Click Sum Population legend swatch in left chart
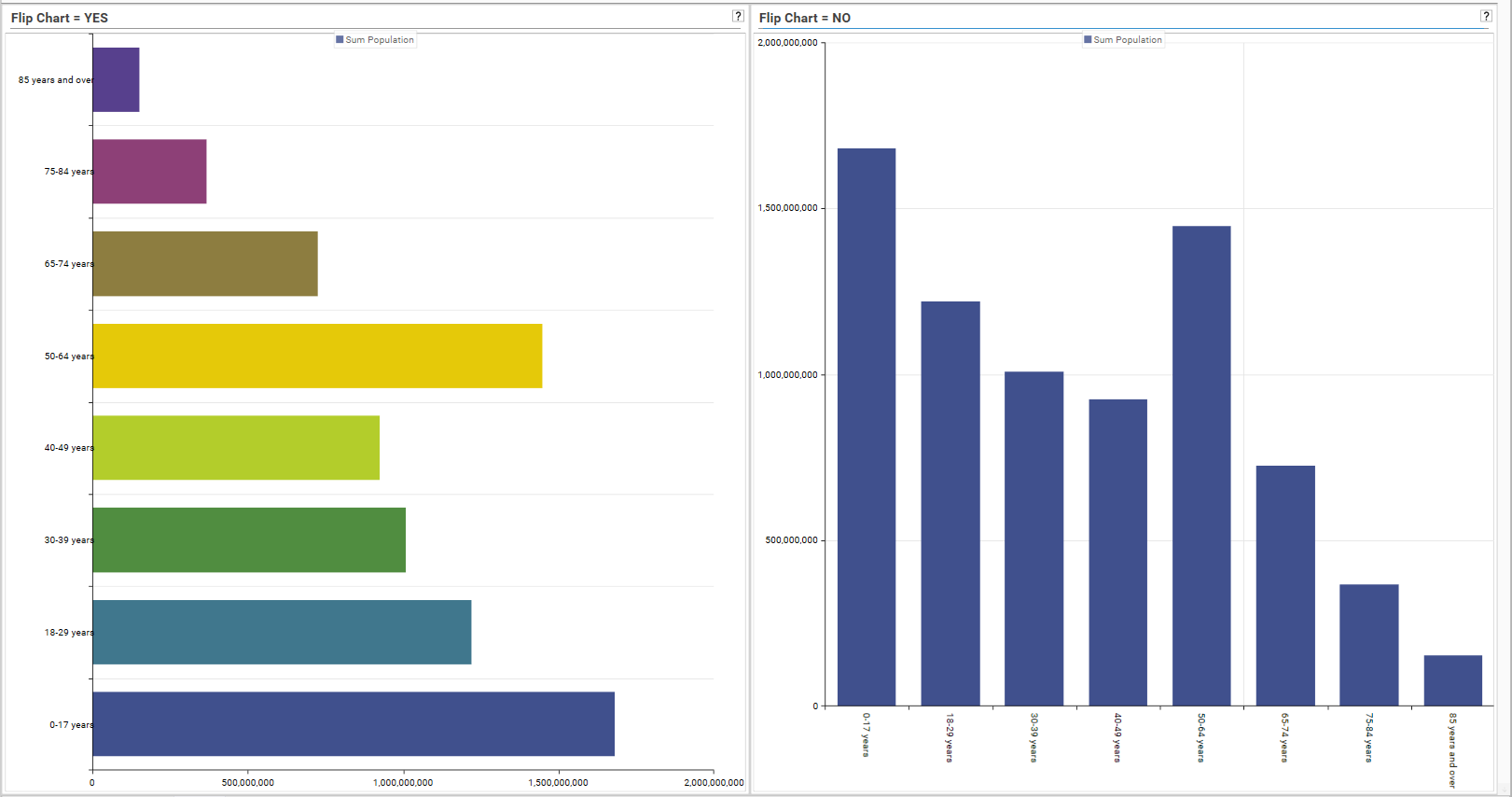 tap(340, 39)
